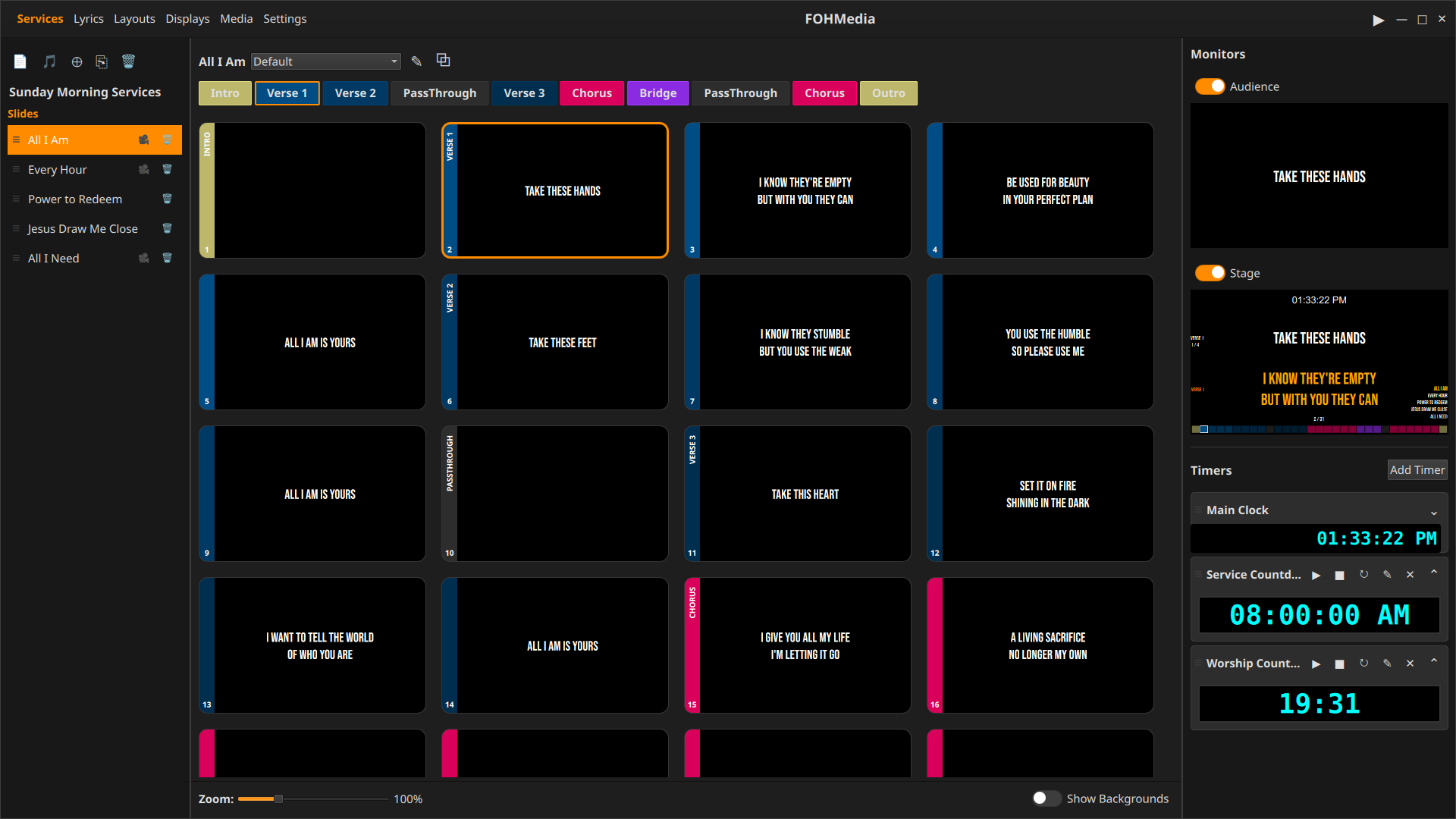This screenshot has width=1456, height=819.
Task: Delete the Every Hour service item
Action: pyautogui.click(x=167, y=169)
